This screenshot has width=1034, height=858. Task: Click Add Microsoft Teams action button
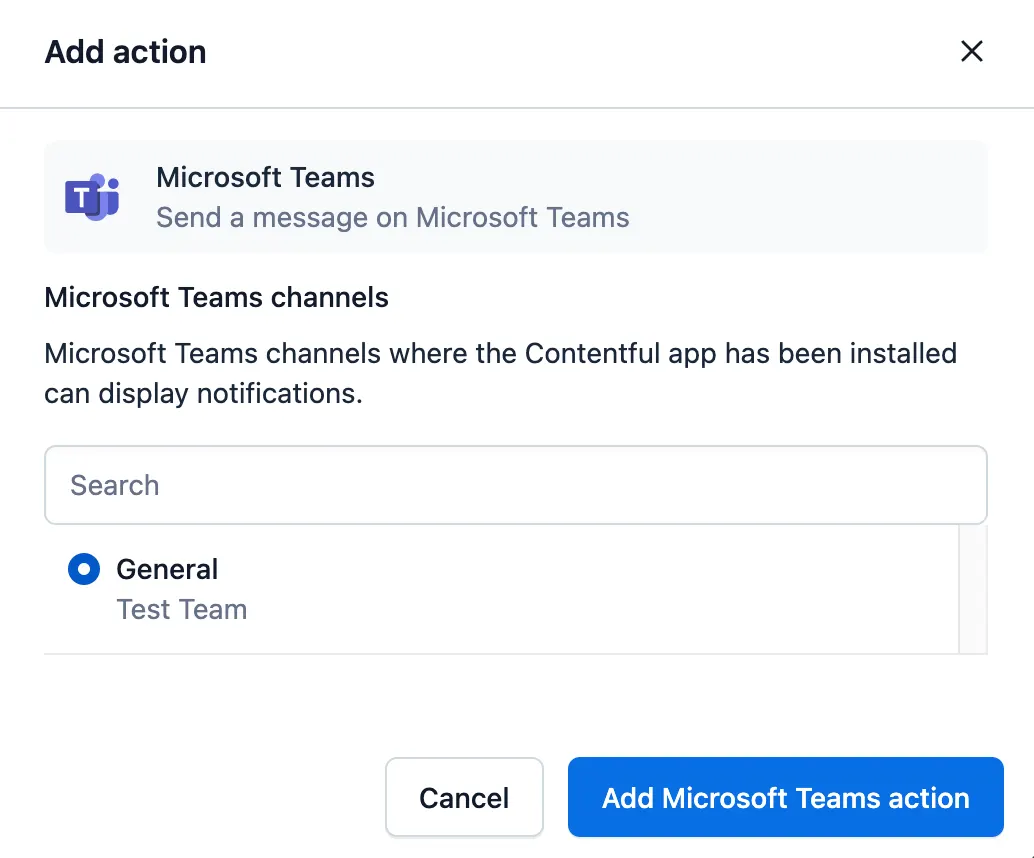[785, 797]
